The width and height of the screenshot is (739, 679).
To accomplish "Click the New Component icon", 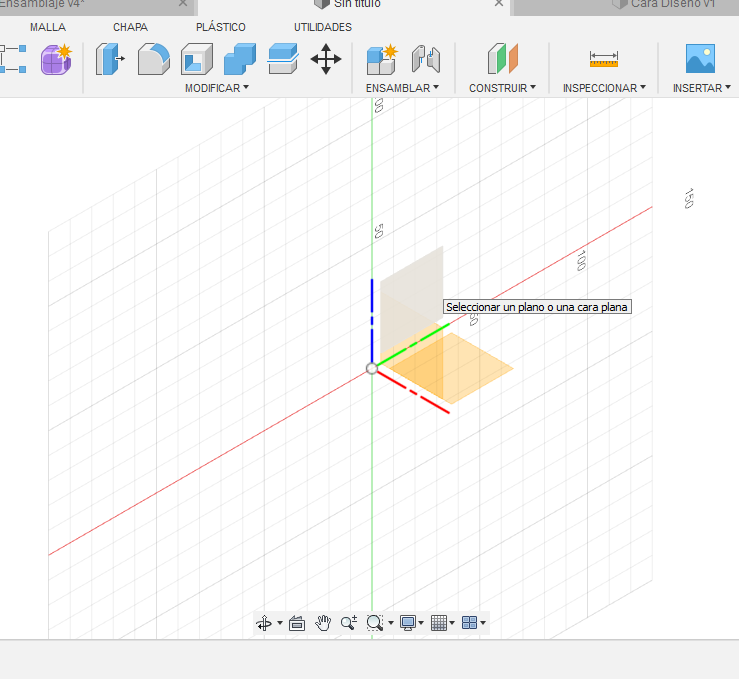I will (382, 59).
